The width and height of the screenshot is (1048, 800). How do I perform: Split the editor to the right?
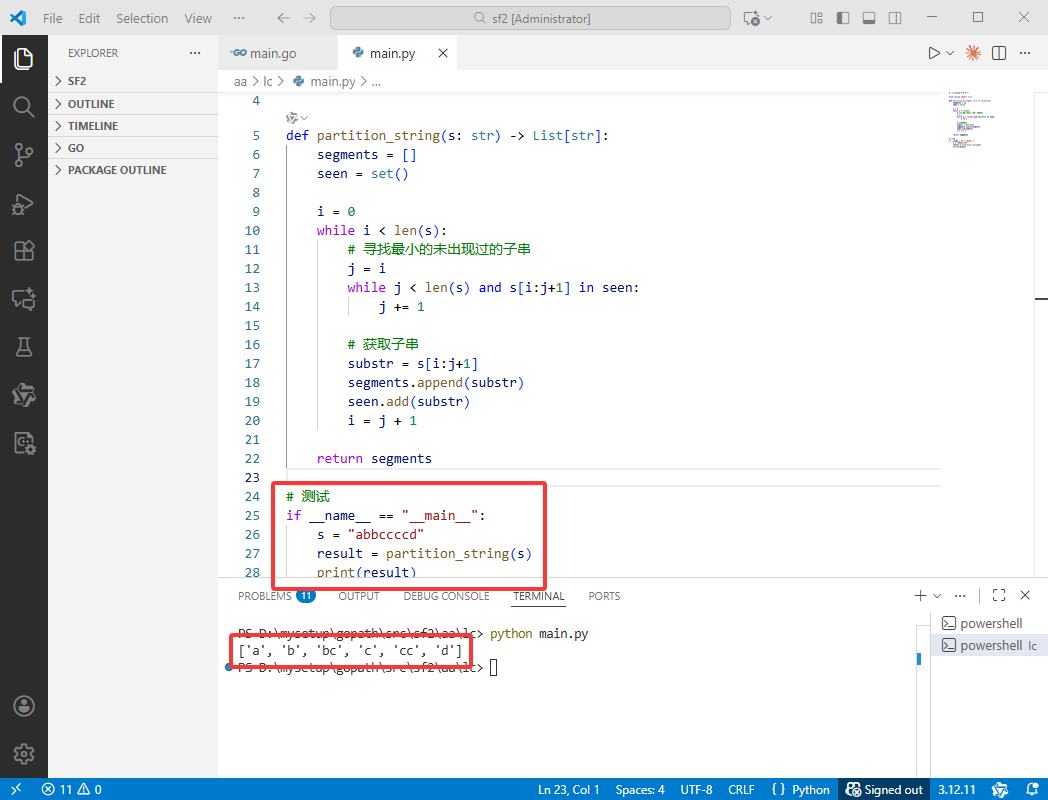[999, 53]
